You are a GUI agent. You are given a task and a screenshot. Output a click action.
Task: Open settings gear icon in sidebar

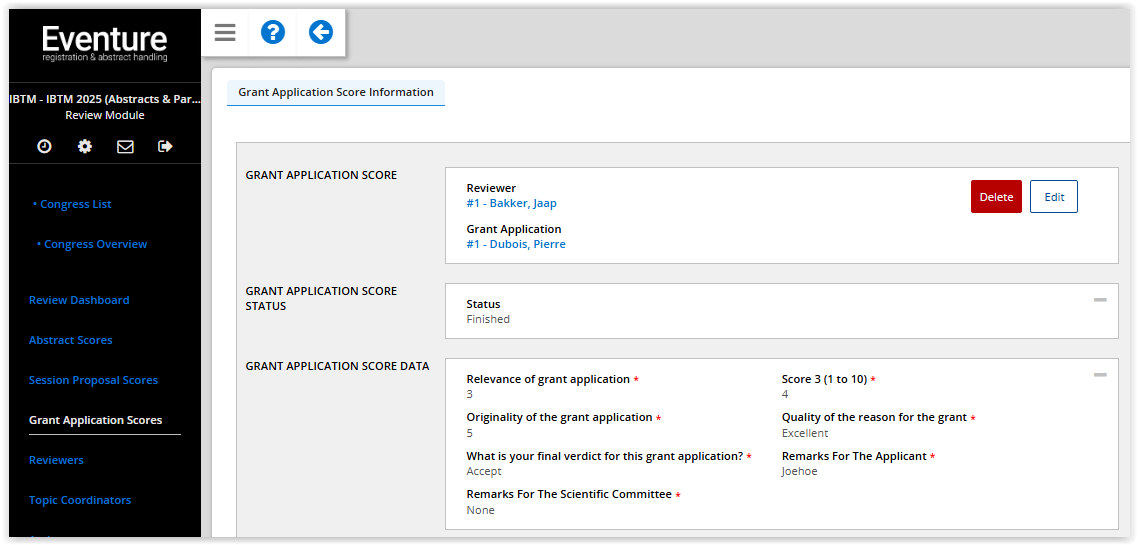tap(85, 146)
